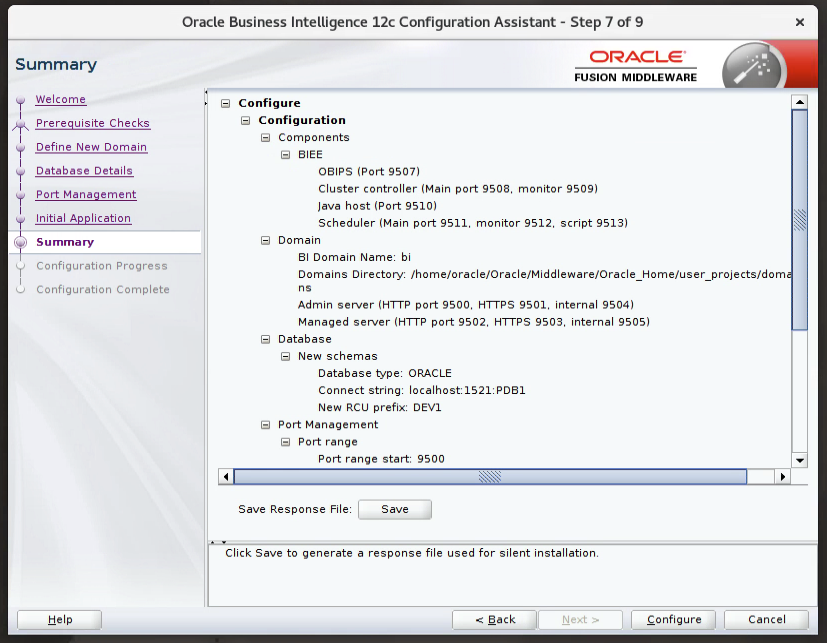Click the horizontal scrollbar right arrow
This screenshot has height=643, width=827.
[x=783, y=477]
